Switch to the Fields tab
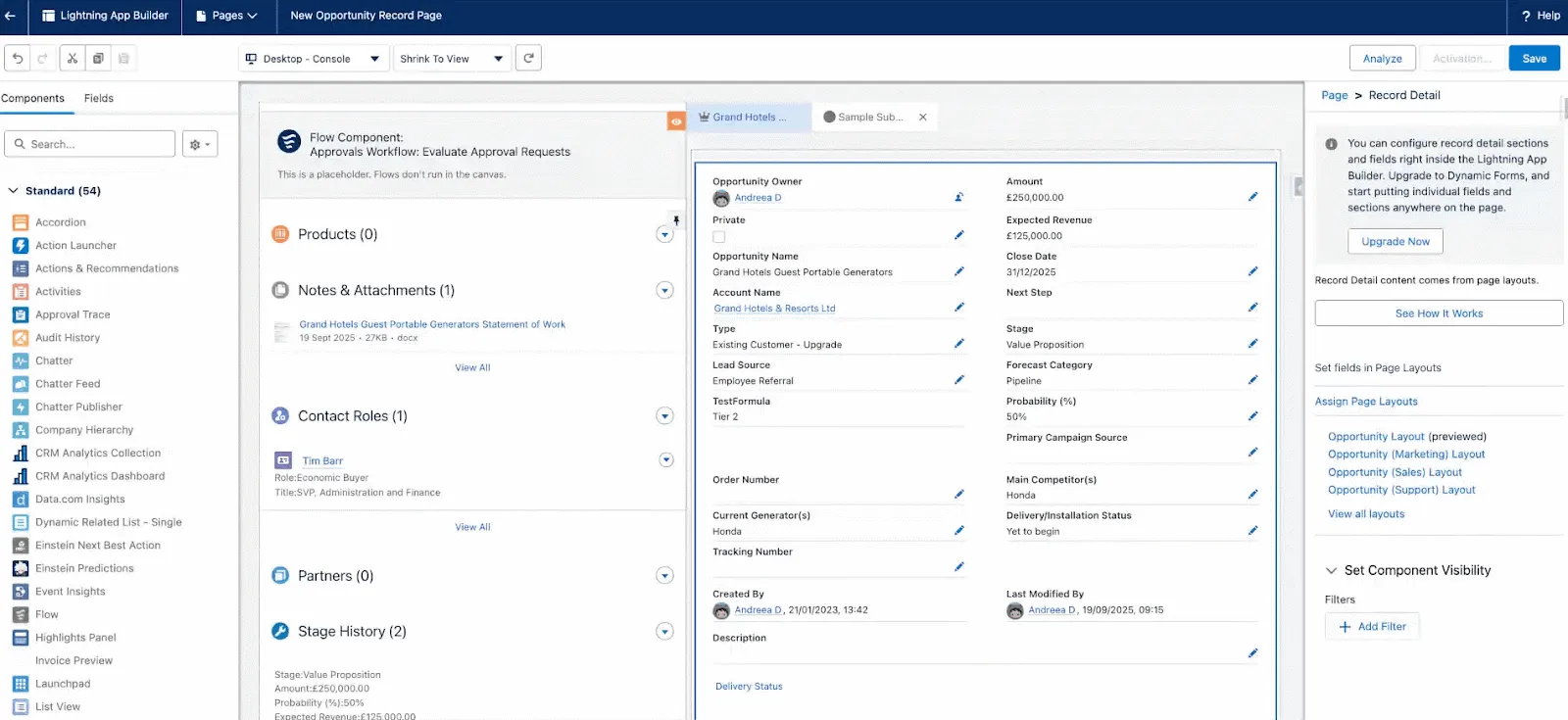This screenshot has width=1568, height=720. click(99, 98)
